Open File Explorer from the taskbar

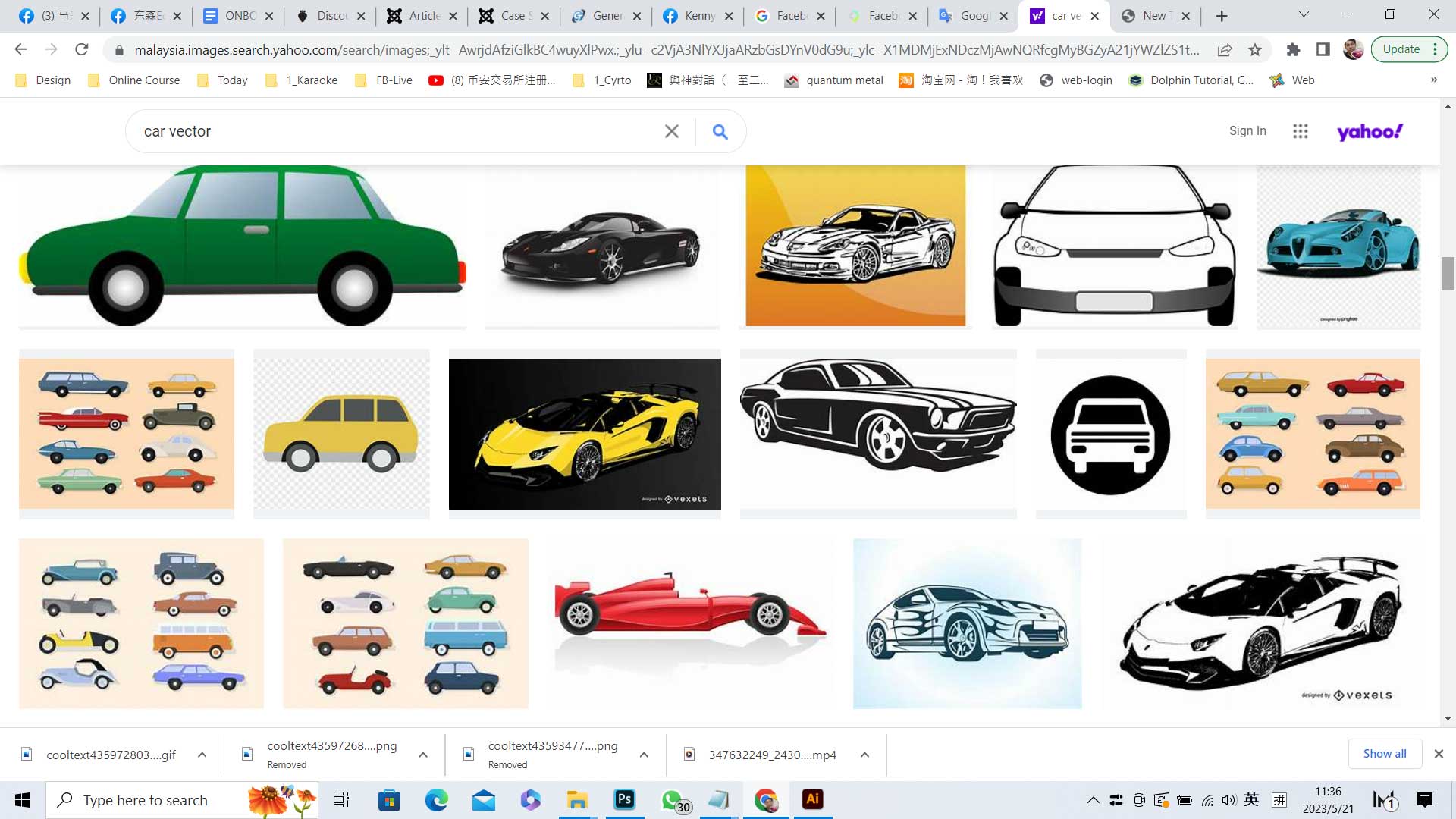click(577, 799)
